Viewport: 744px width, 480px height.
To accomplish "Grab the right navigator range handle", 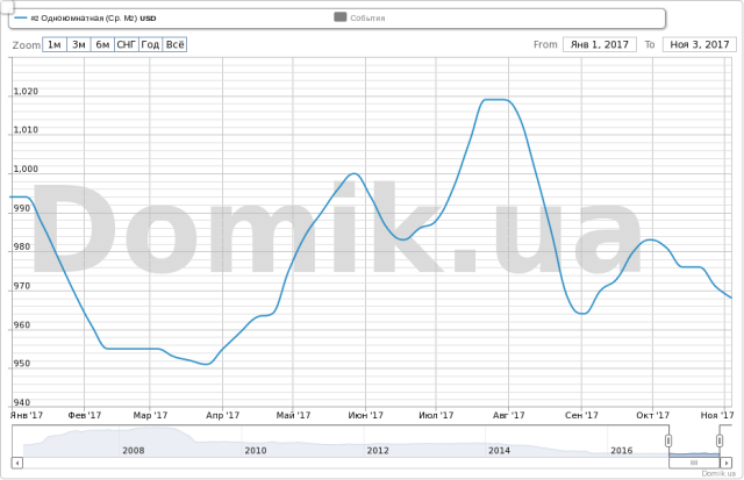I will (719, 441).
